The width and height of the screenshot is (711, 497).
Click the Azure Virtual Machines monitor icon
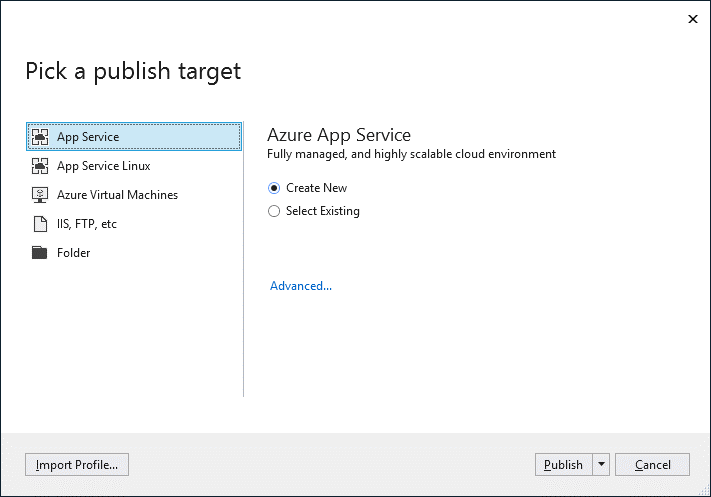(40, 195)
